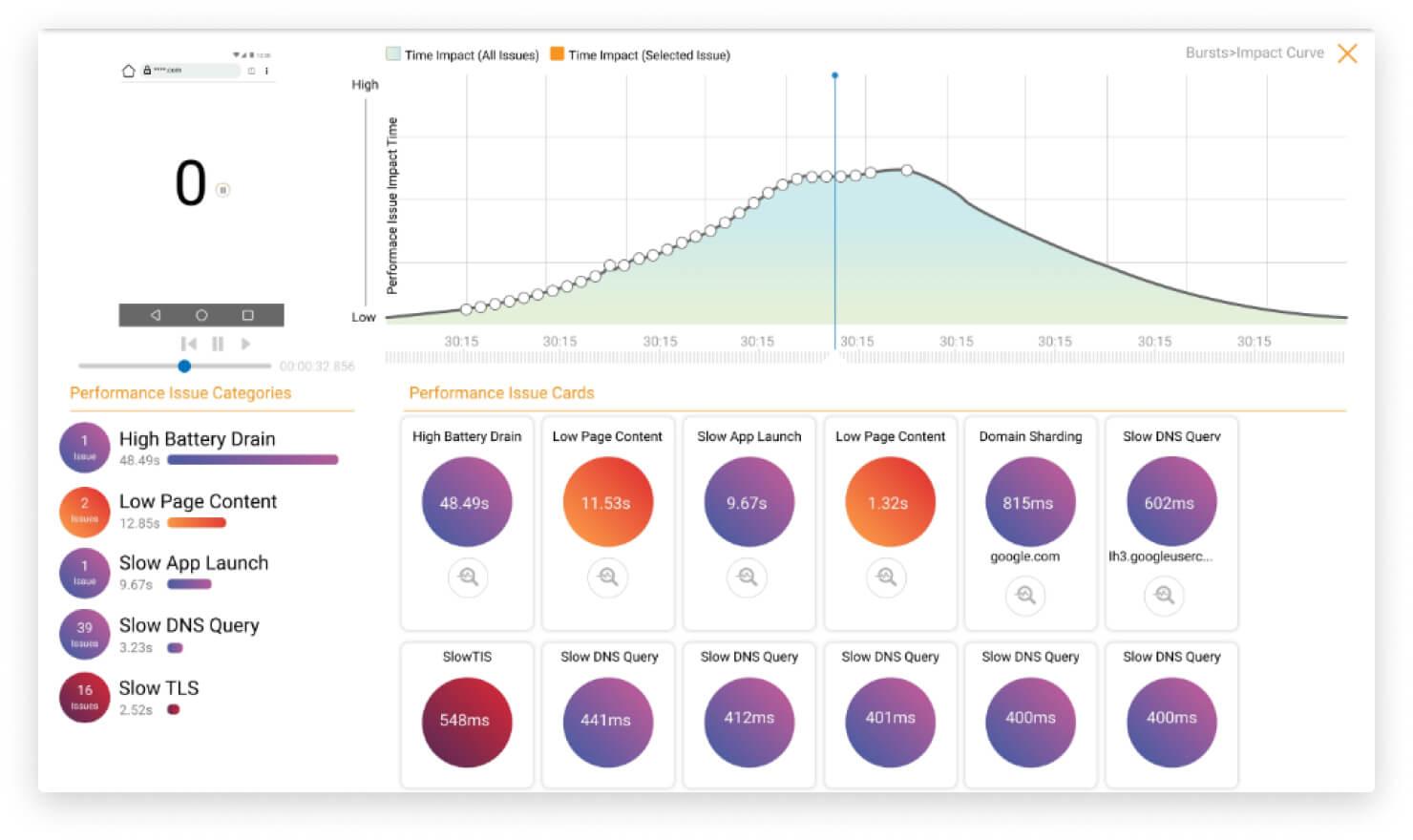Viewport: 1413px width, 840px height.
Task: Click the pause indicator beside the zero counter
Action: (223, 190)
